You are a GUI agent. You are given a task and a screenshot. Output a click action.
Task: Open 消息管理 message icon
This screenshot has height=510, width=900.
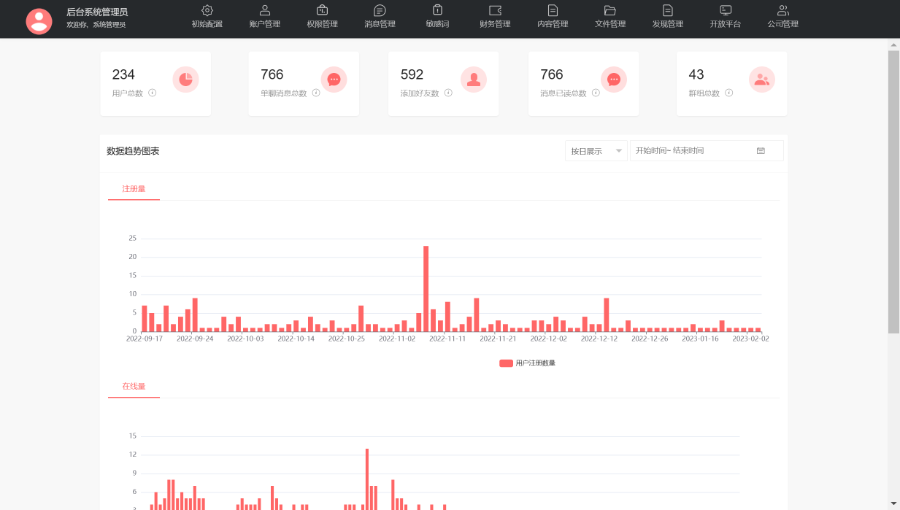coord(379,10)
